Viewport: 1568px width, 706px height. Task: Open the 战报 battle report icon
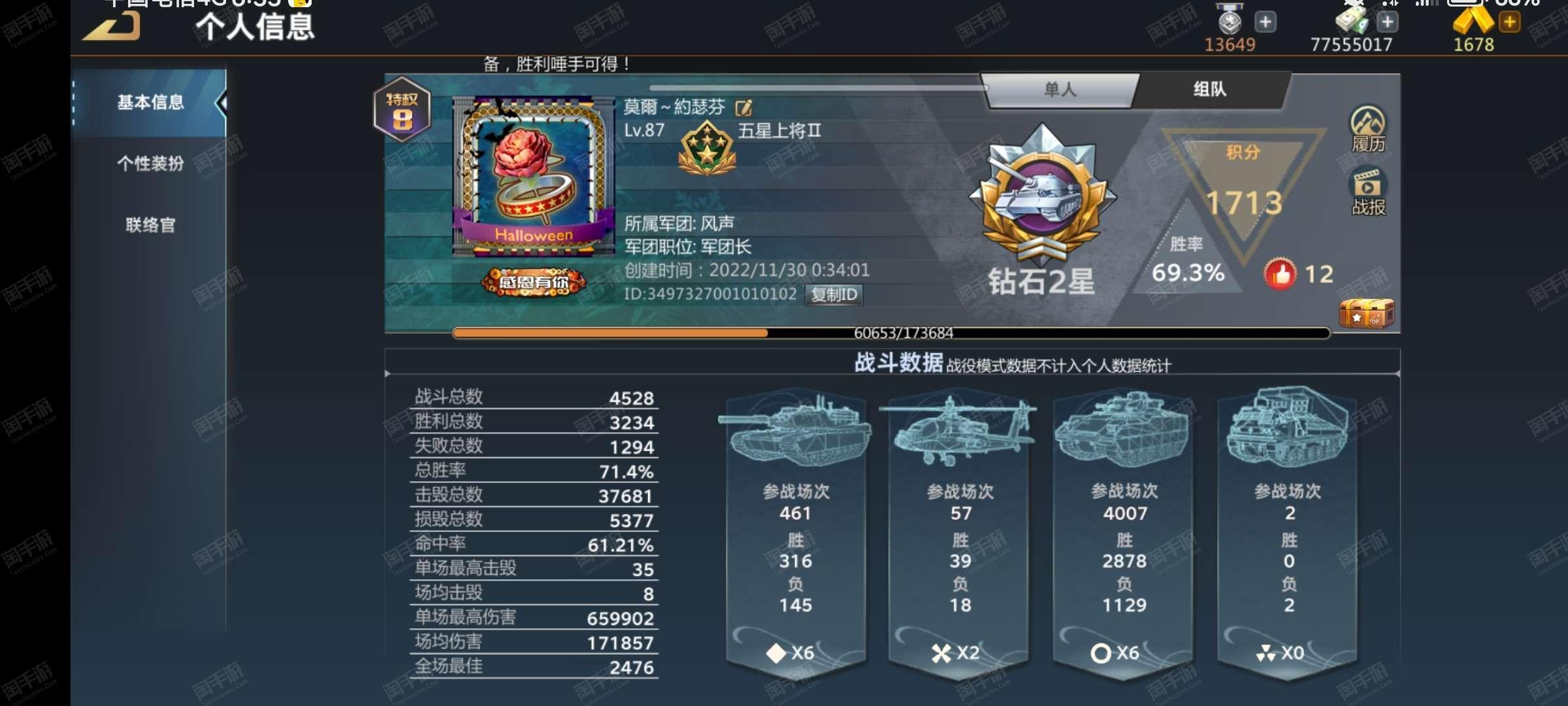1367,193
